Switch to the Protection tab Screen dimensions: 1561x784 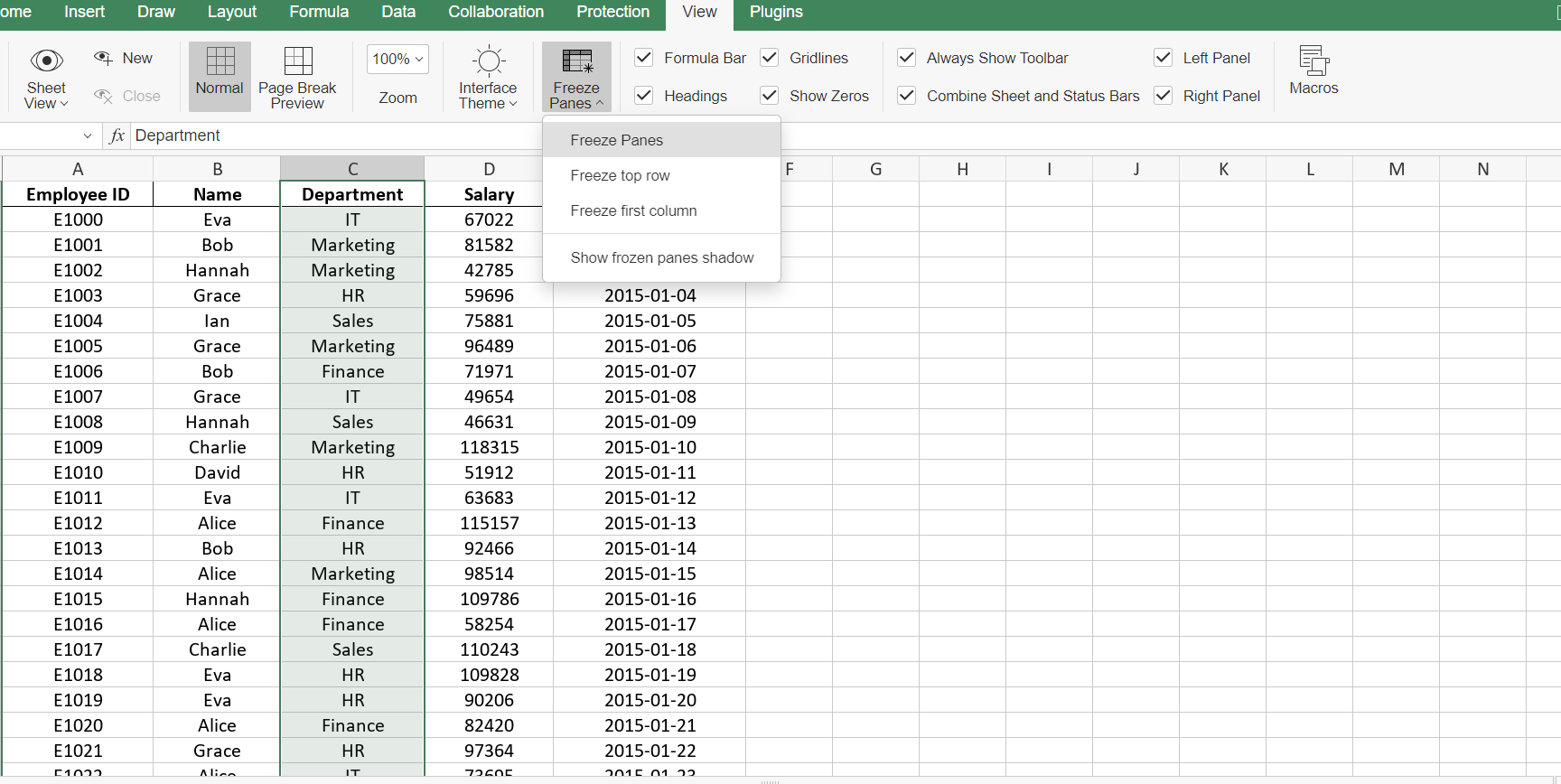pyautogui.click(x=612, y=12)
